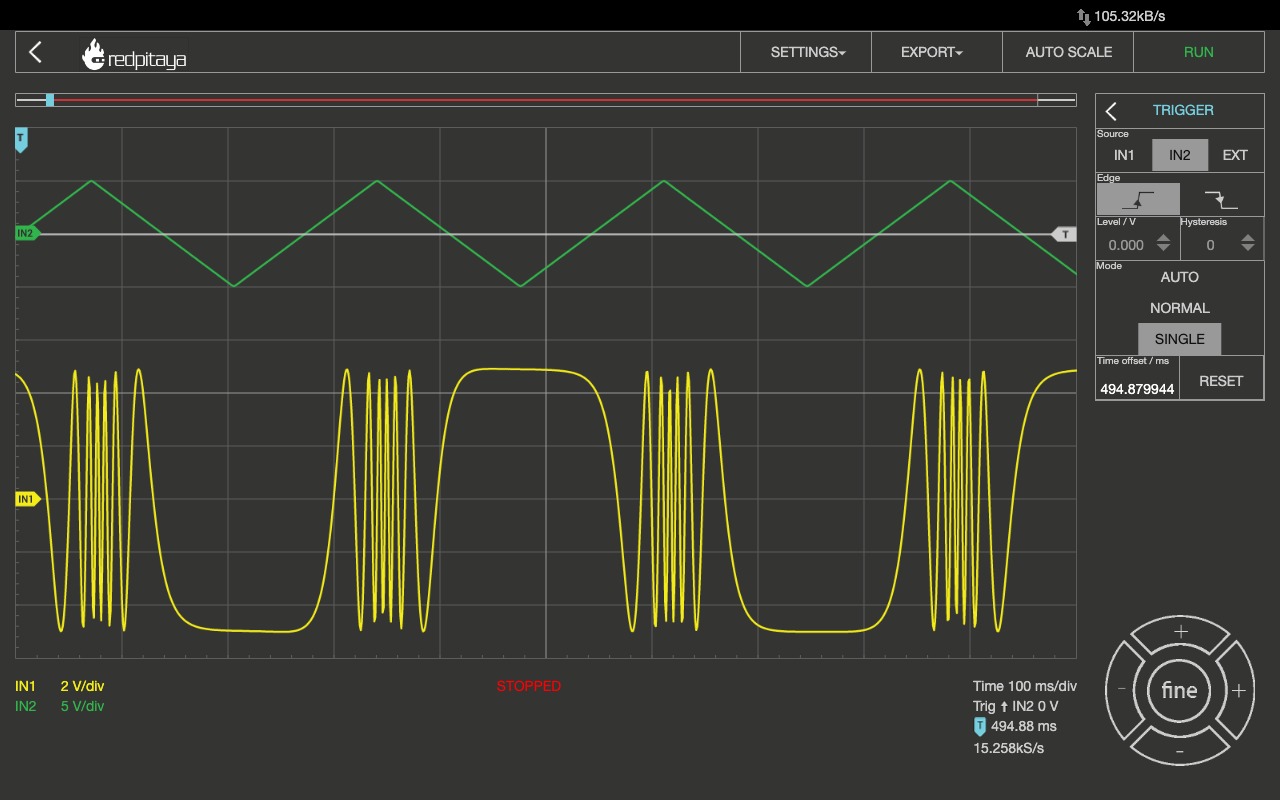Set trigger mode to SINGLE

click(x=1180, y=339)
